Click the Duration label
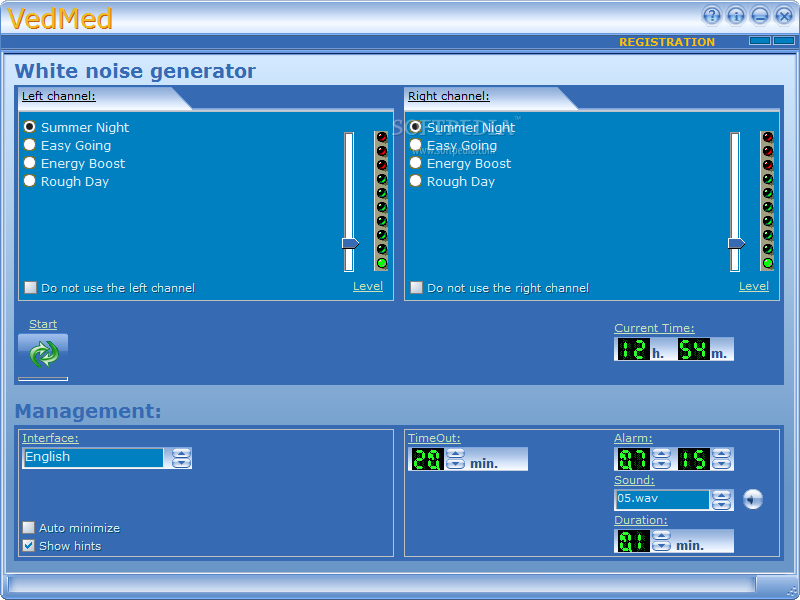The height and width of the screenshot is (600, 800). [641, 520]
